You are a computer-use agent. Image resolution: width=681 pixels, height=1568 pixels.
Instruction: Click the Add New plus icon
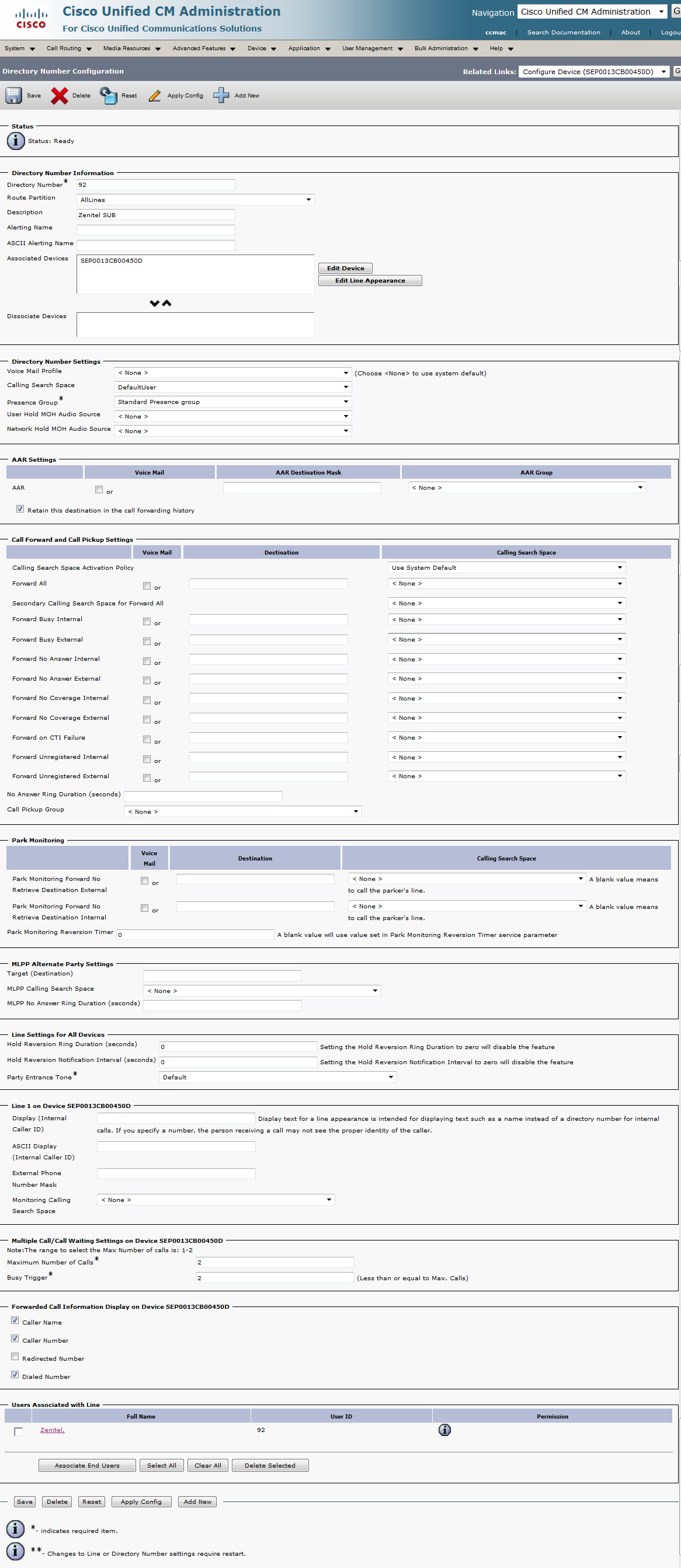(x=221, y=96)
